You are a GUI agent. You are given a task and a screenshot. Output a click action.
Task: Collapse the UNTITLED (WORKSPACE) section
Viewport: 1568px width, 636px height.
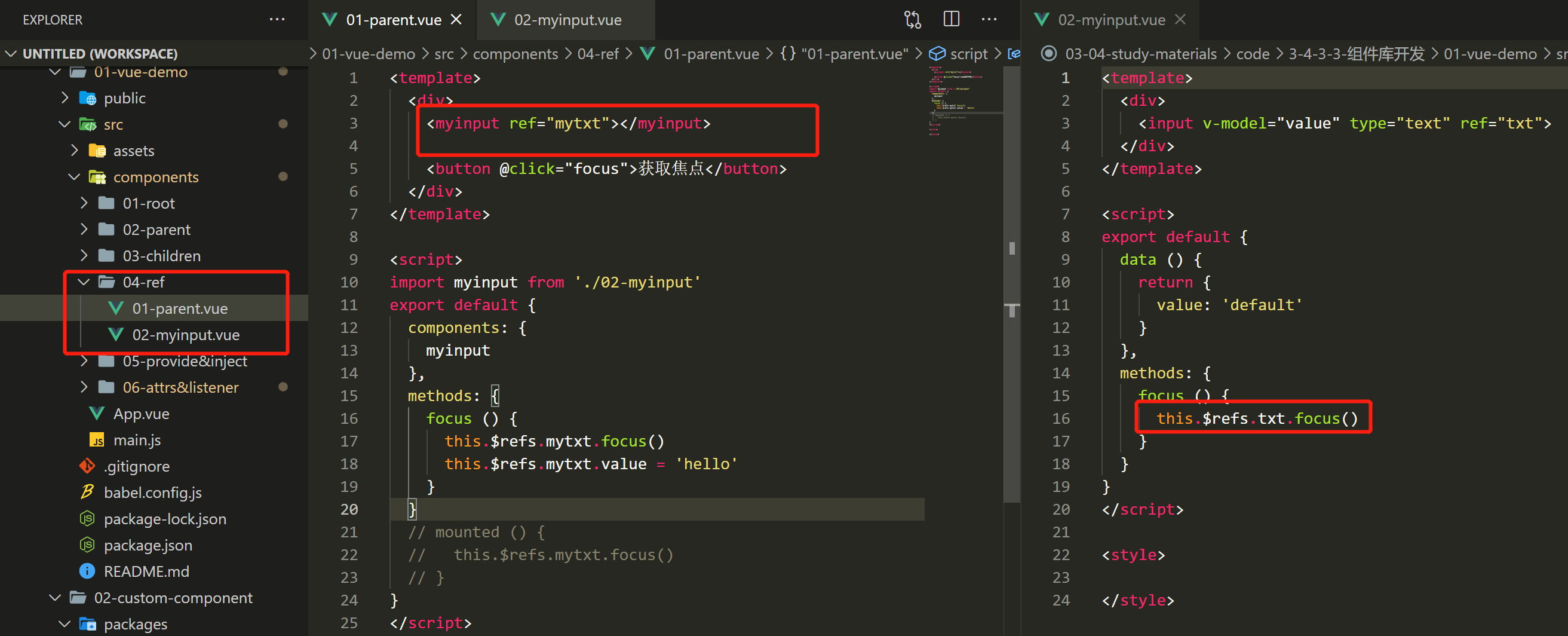(11, 54)
